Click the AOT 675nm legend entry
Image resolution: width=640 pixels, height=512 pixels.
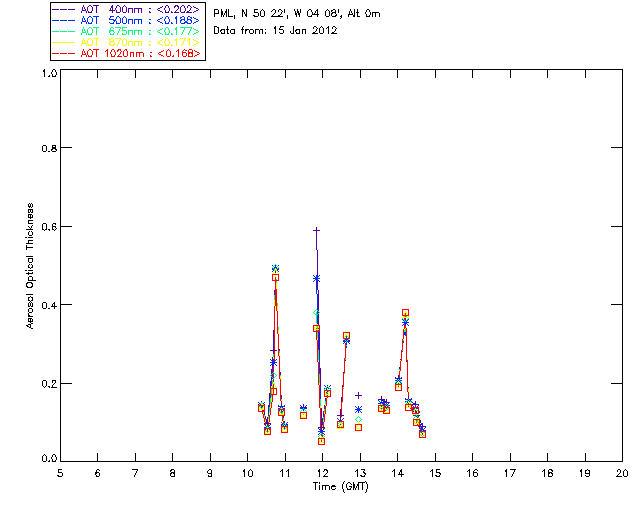127,31
